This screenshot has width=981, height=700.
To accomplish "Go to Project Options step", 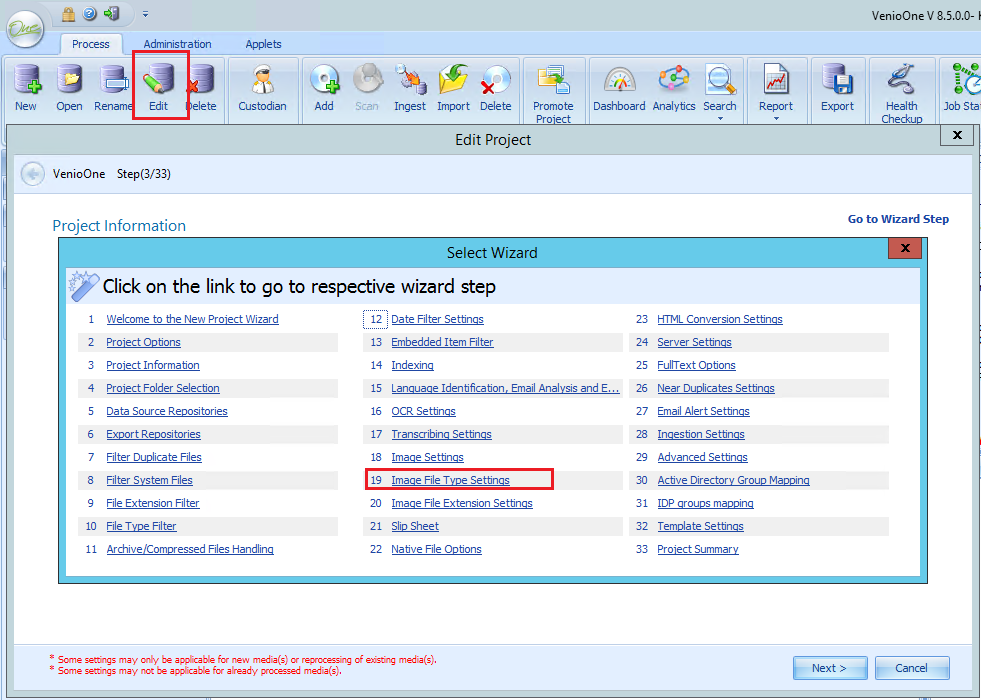I will (143, 342).
